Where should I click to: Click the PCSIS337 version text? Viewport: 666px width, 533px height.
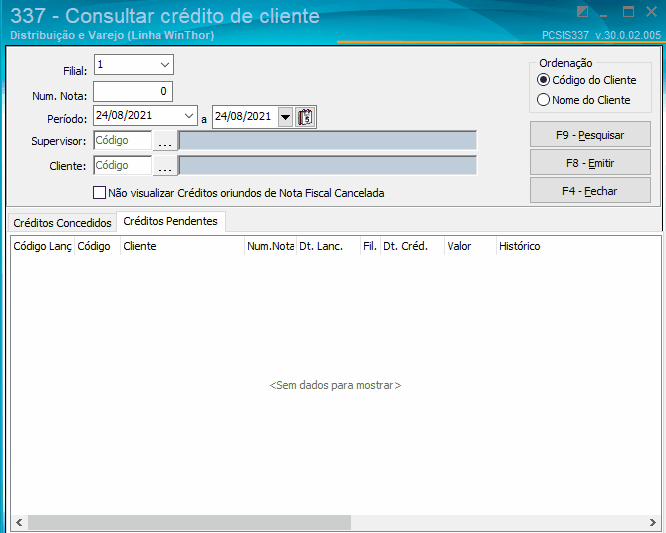tap(601, 35)
